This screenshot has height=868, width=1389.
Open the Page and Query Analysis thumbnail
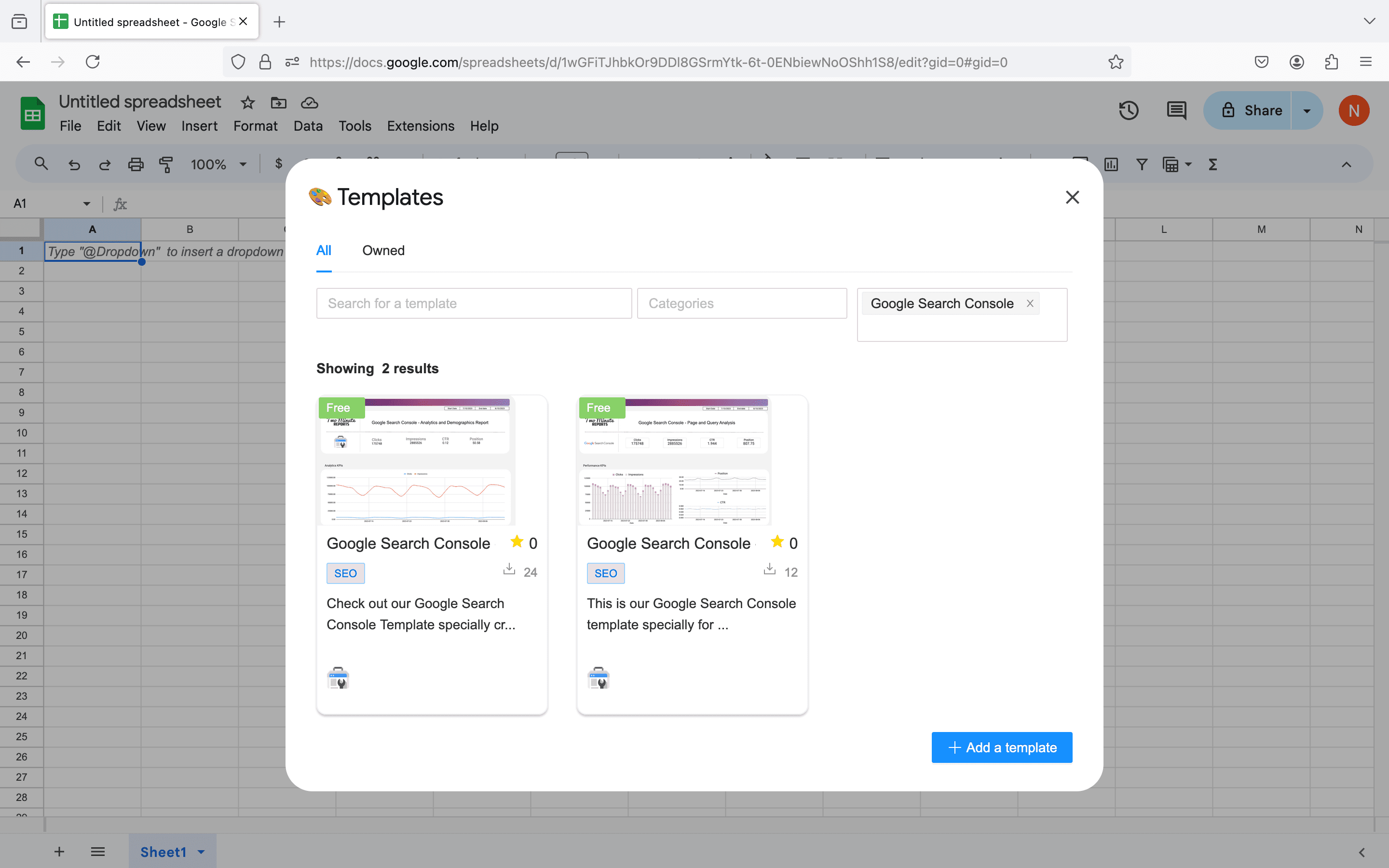point(675,461)
